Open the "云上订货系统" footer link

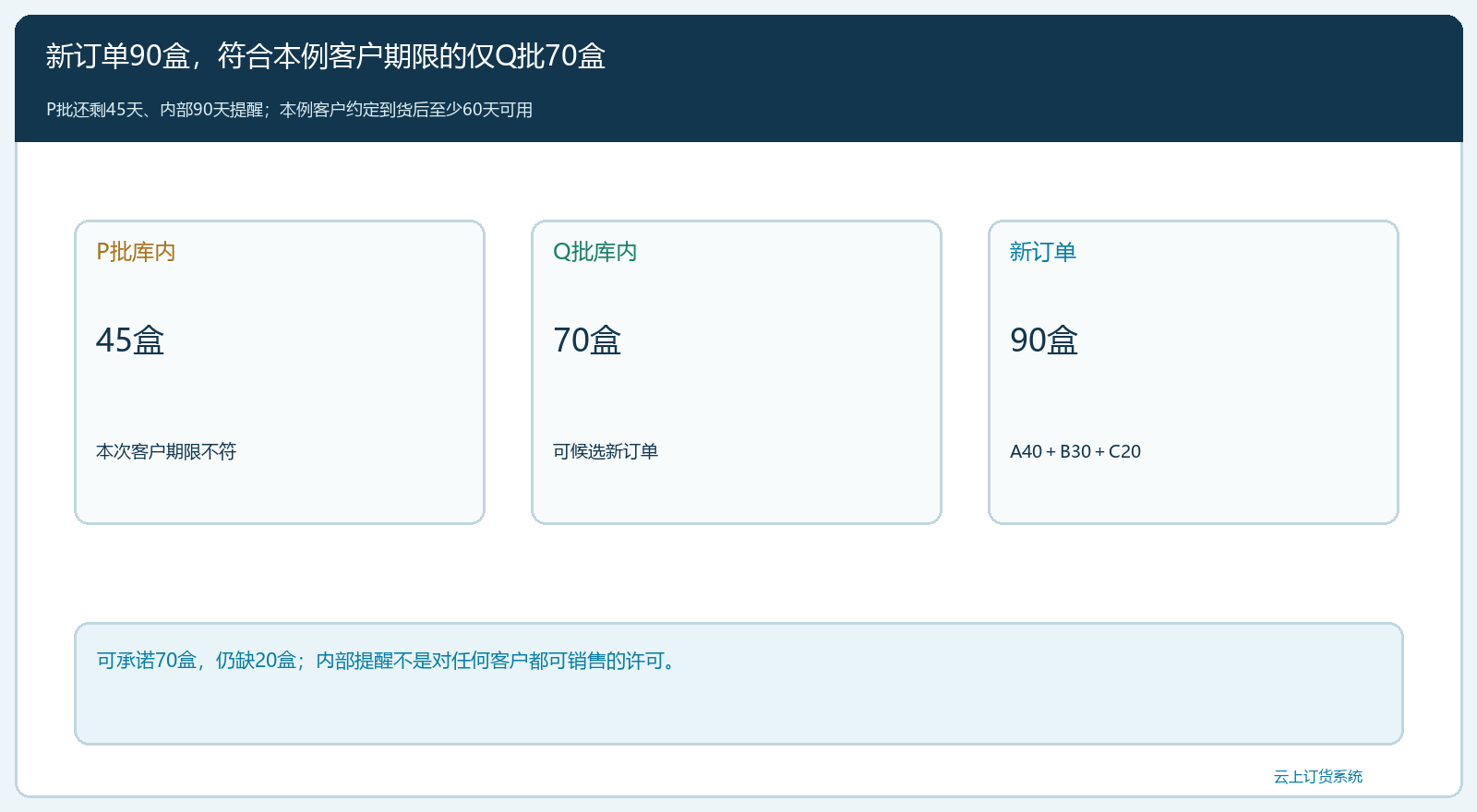(x=1318, y=777)
